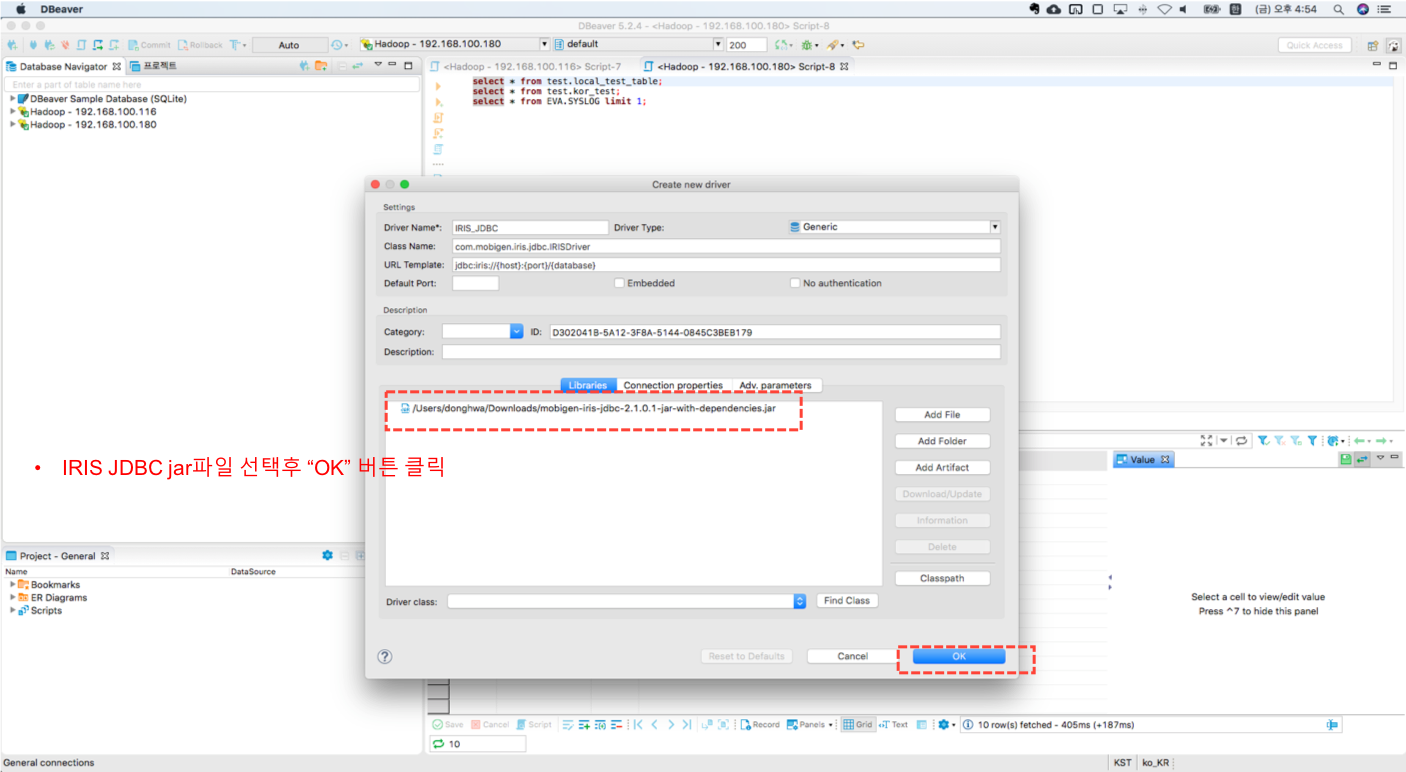The width and height of the screenshot is (1406, 772).
Task: Click the Driver Name field IRIS_JDBC
Action: [x=530, y=227]
